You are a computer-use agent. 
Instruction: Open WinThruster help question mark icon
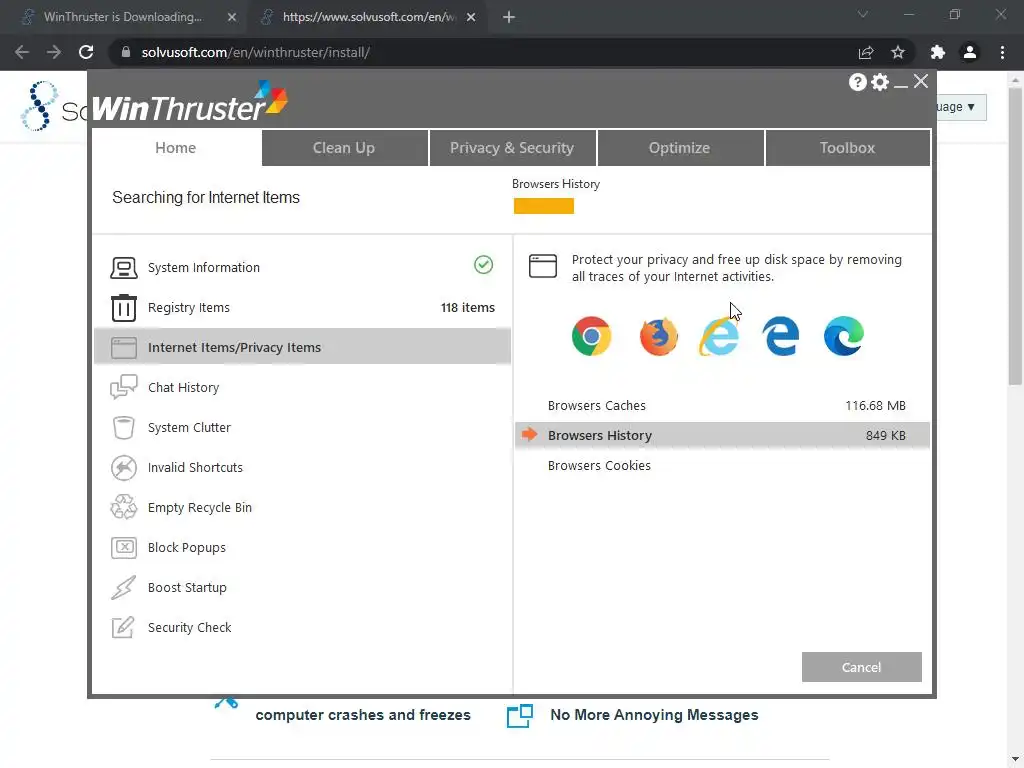[x=857, y=82]
